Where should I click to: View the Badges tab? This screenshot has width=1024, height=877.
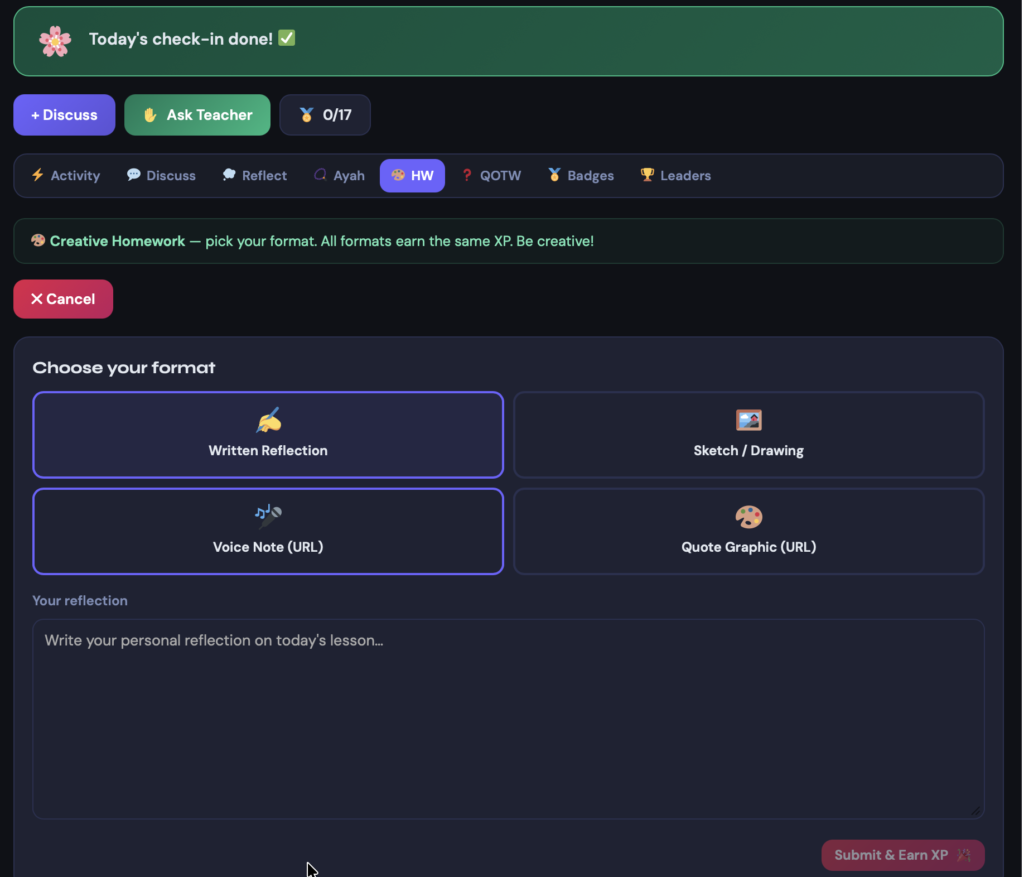[581, 176]
